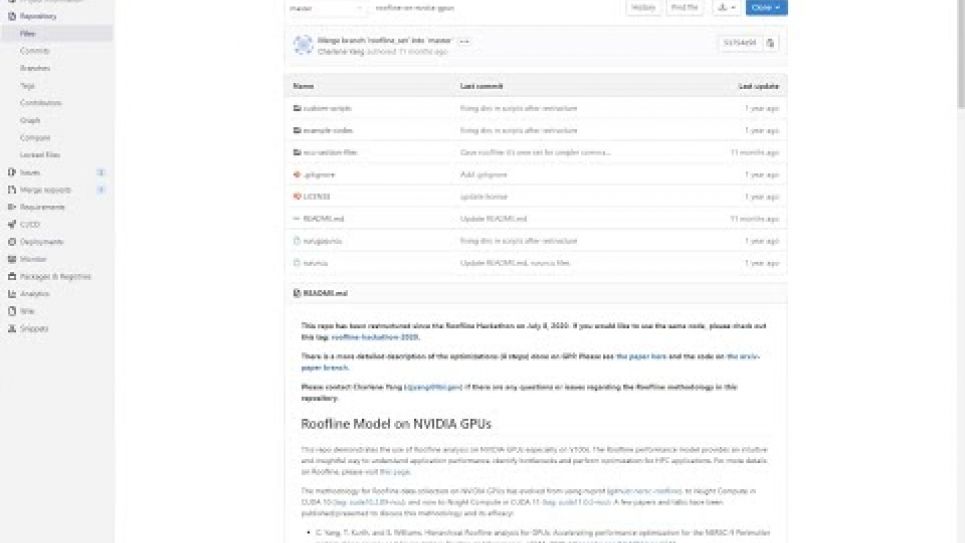Viewport: 965px width, 543px height.
Task: Click the Monitor icon in sidebar
Action: pos(12,259)
